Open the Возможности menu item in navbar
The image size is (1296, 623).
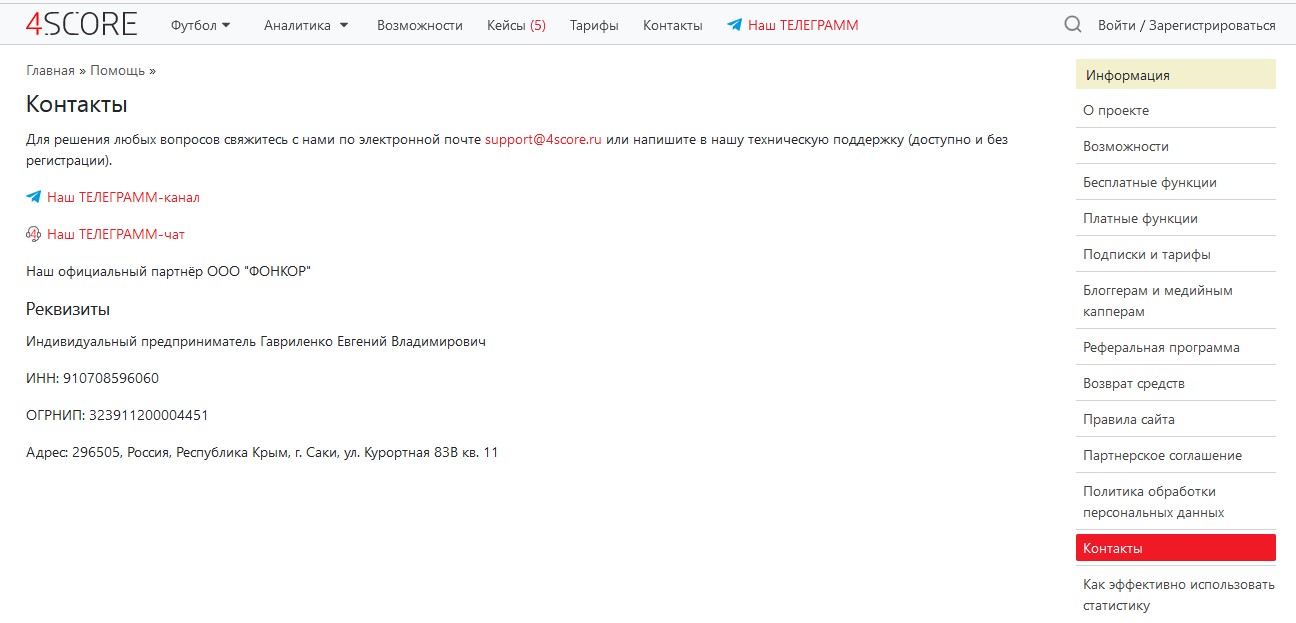(x=419, y=25)
